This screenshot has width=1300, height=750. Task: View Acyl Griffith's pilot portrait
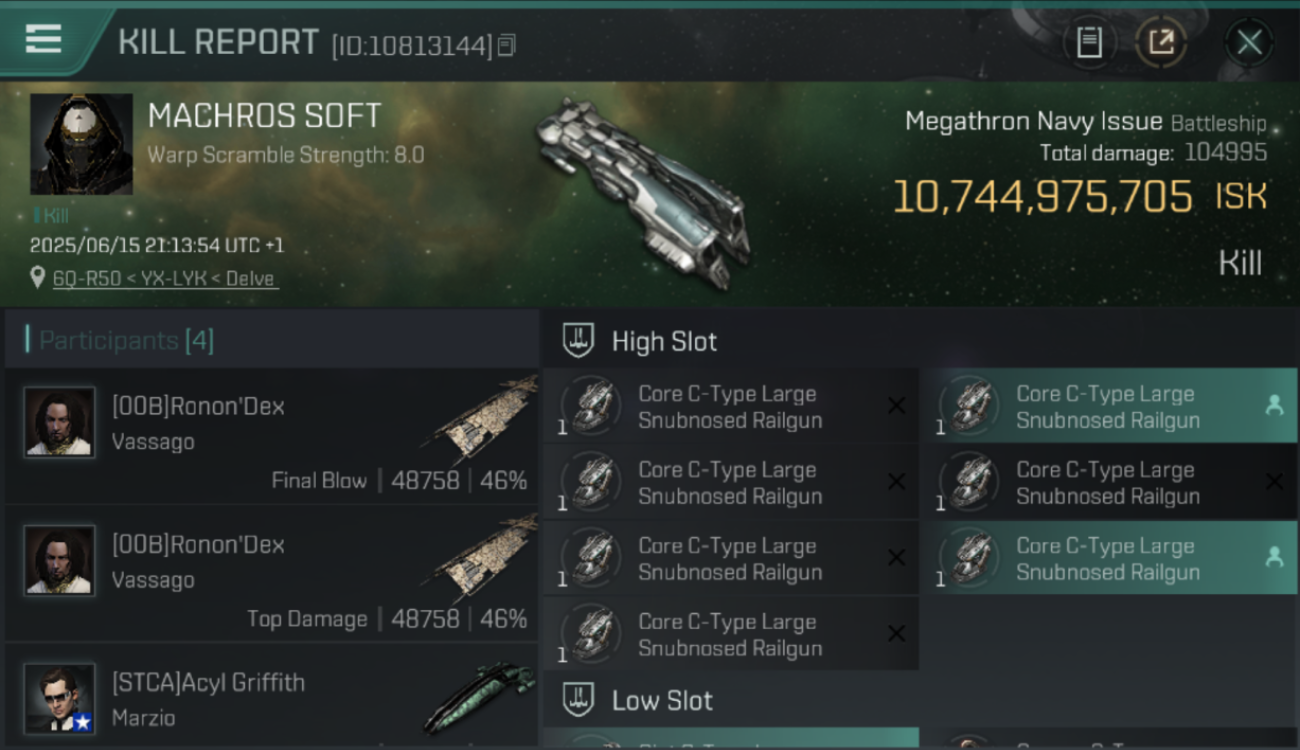click(60, 699)
